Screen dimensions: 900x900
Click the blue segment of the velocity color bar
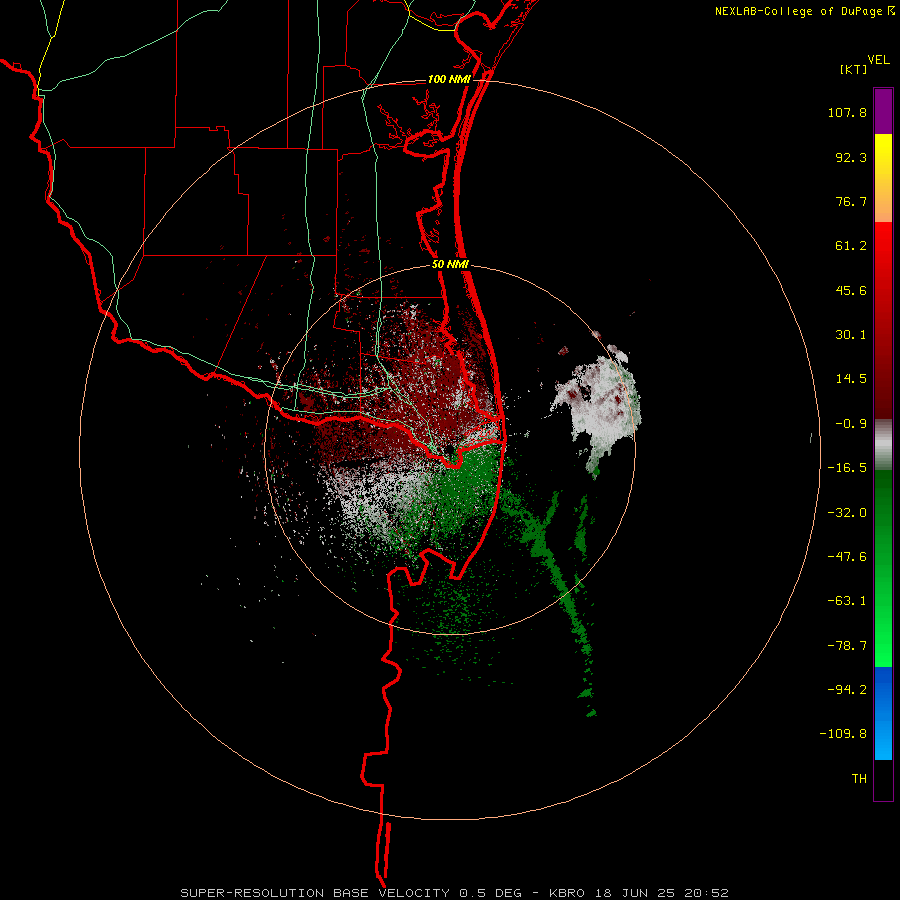pyautogui.click(x=883, y=713)
